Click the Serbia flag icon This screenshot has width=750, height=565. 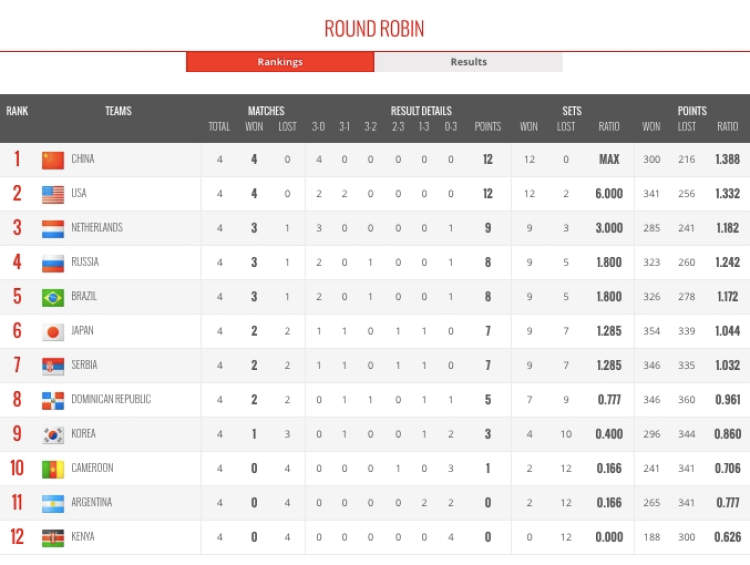pos(53,366)
